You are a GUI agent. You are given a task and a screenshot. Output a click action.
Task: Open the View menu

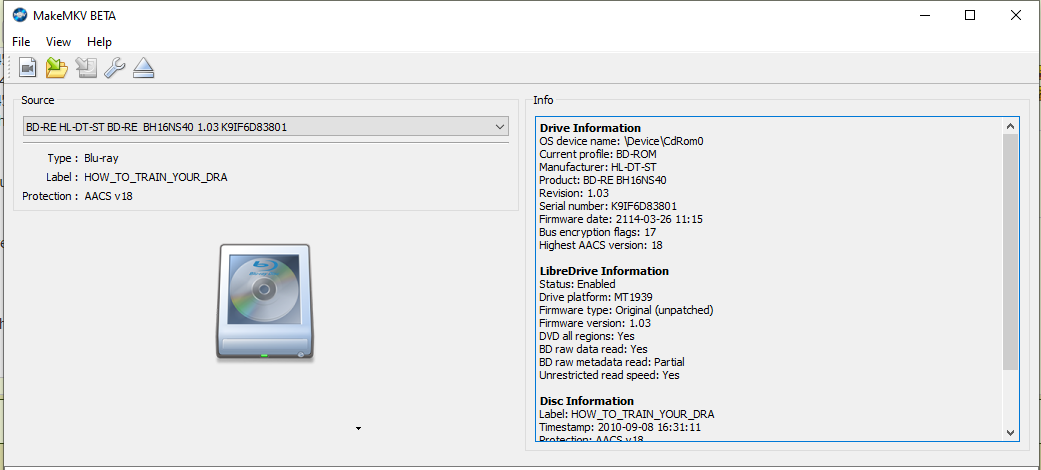58,42
